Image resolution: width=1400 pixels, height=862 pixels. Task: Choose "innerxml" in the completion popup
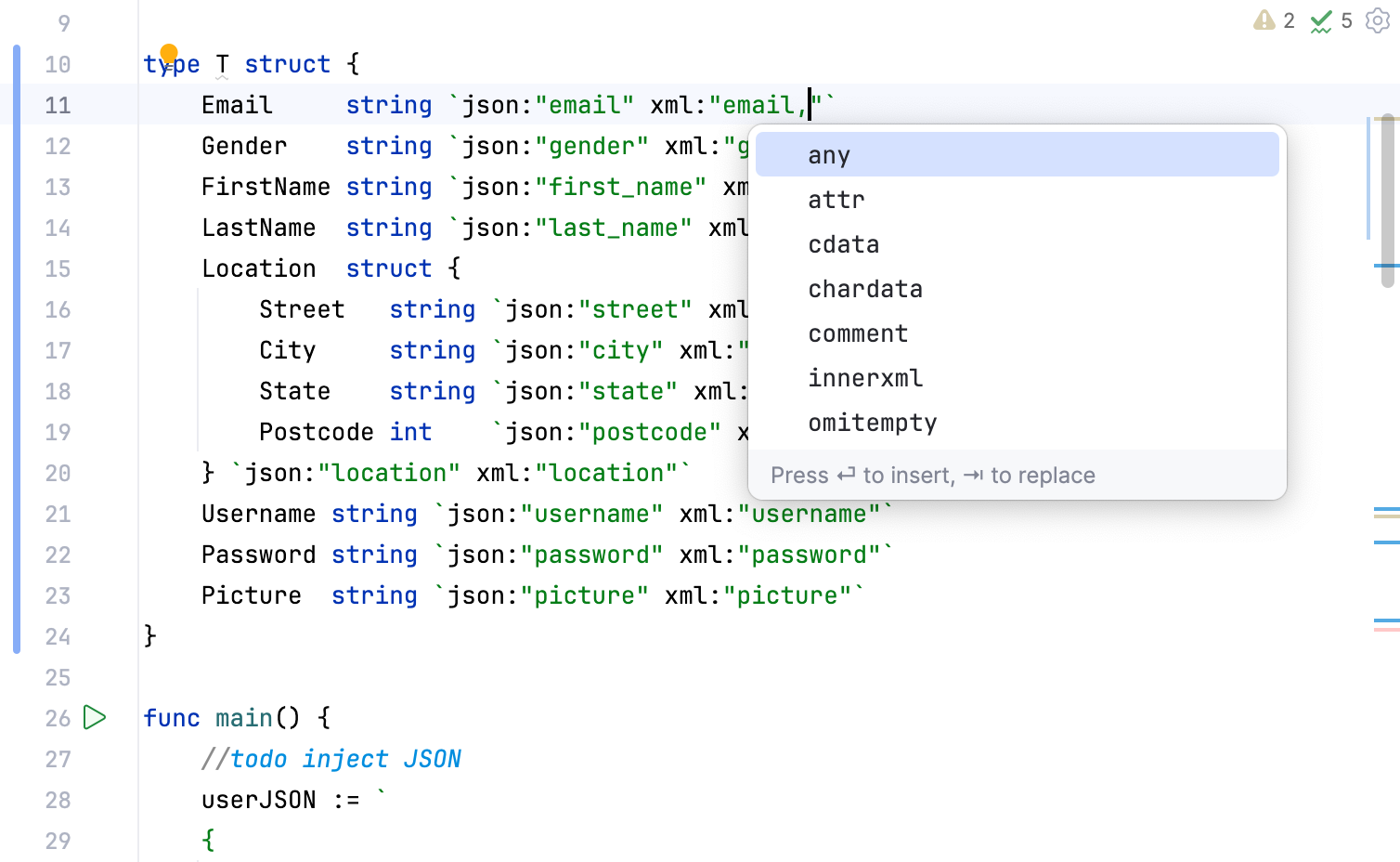[x=865, y=378]
